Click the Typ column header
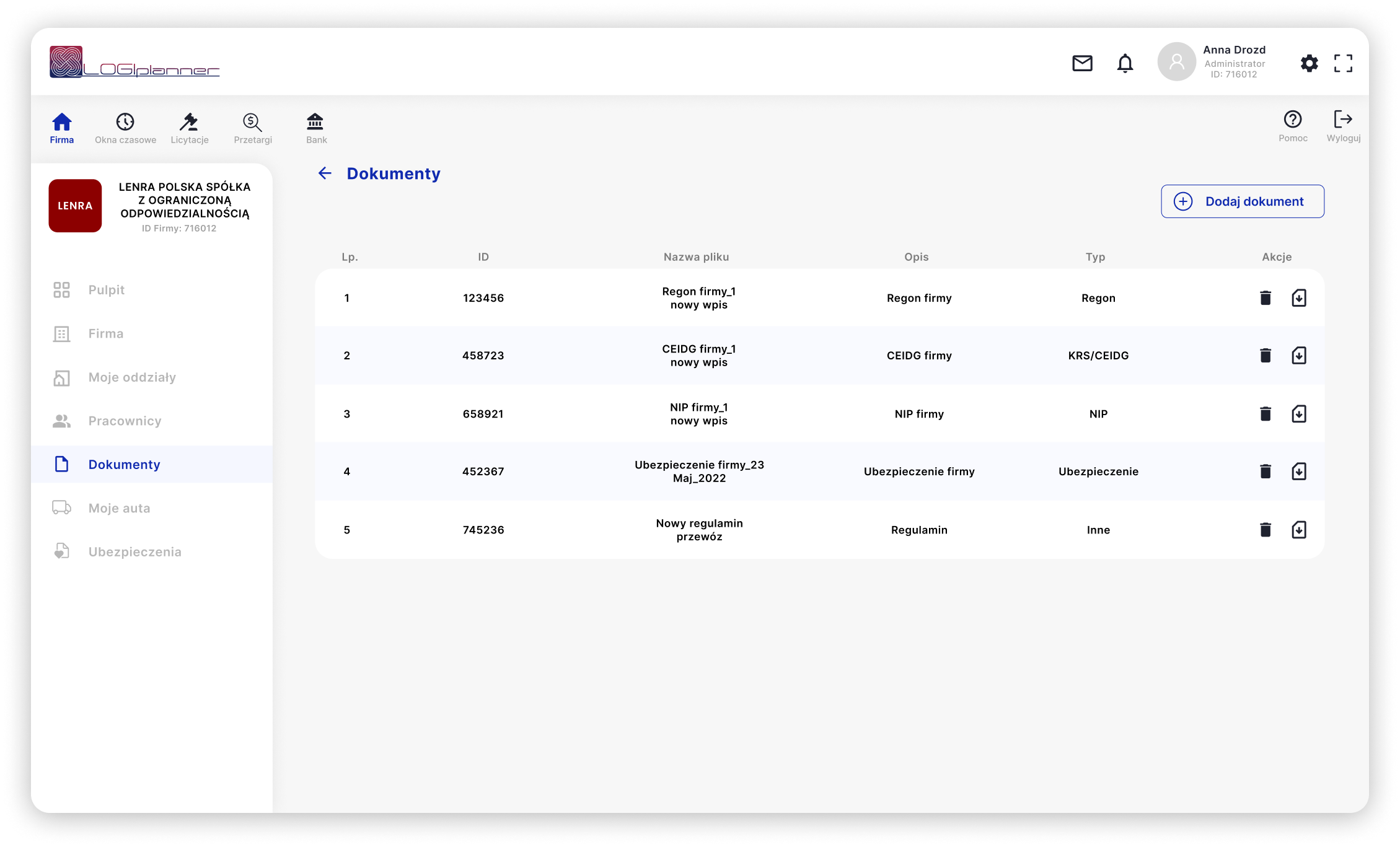Image resolution: width=1400 pixels, height=847 pixels. coord(1095,257)
